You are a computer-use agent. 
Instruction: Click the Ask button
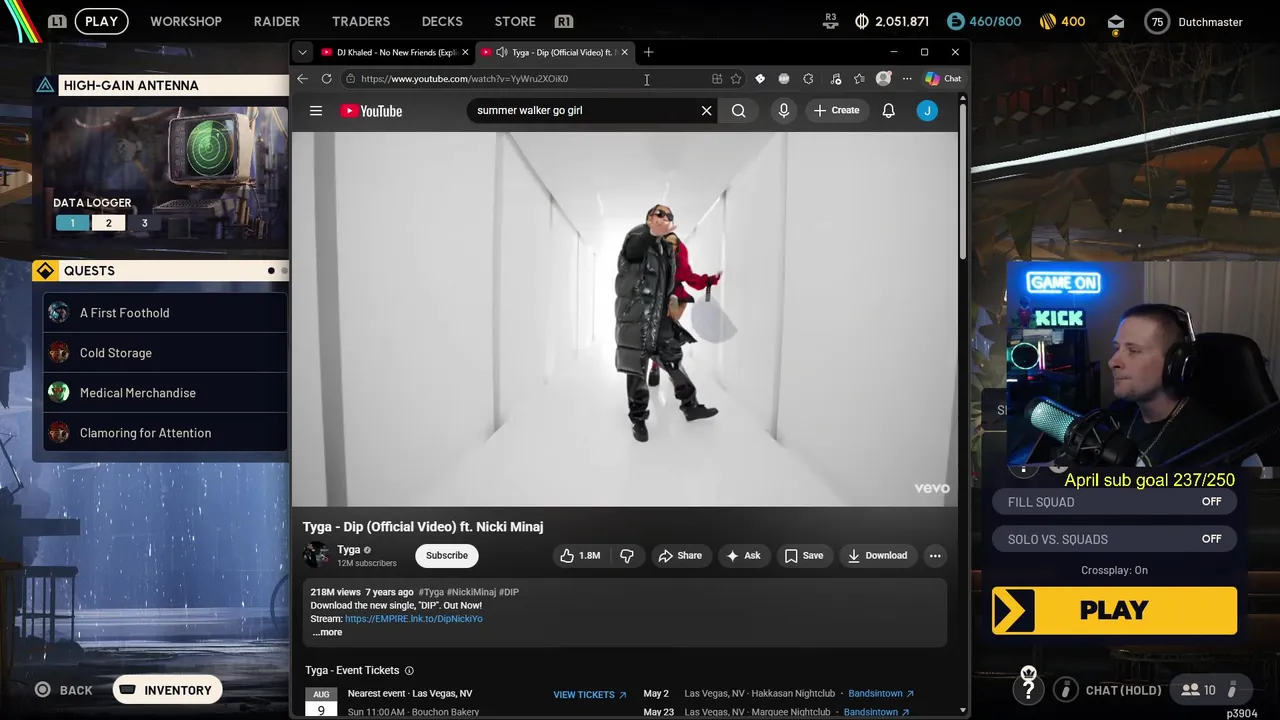[743, 555]
